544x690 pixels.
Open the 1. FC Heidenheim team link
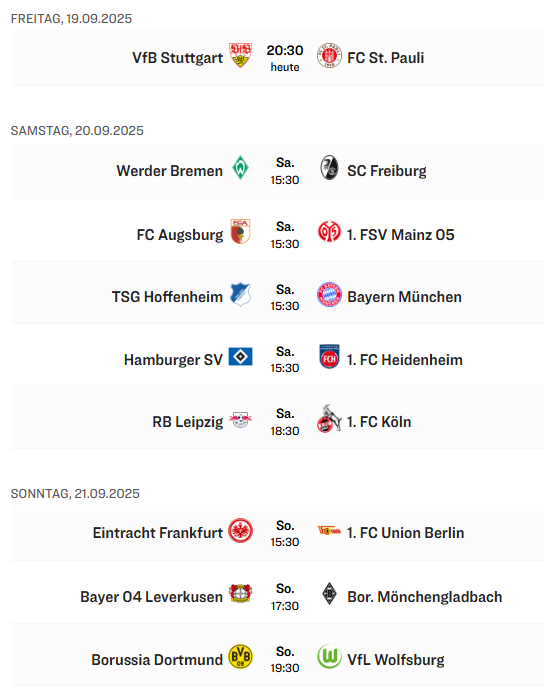pos(404,360)
